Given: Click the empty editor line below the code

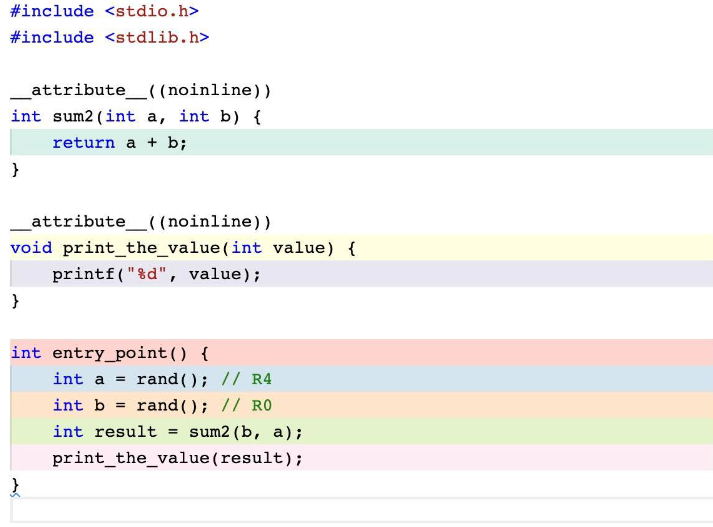Looking at the screenshot, I should point(362,510).
